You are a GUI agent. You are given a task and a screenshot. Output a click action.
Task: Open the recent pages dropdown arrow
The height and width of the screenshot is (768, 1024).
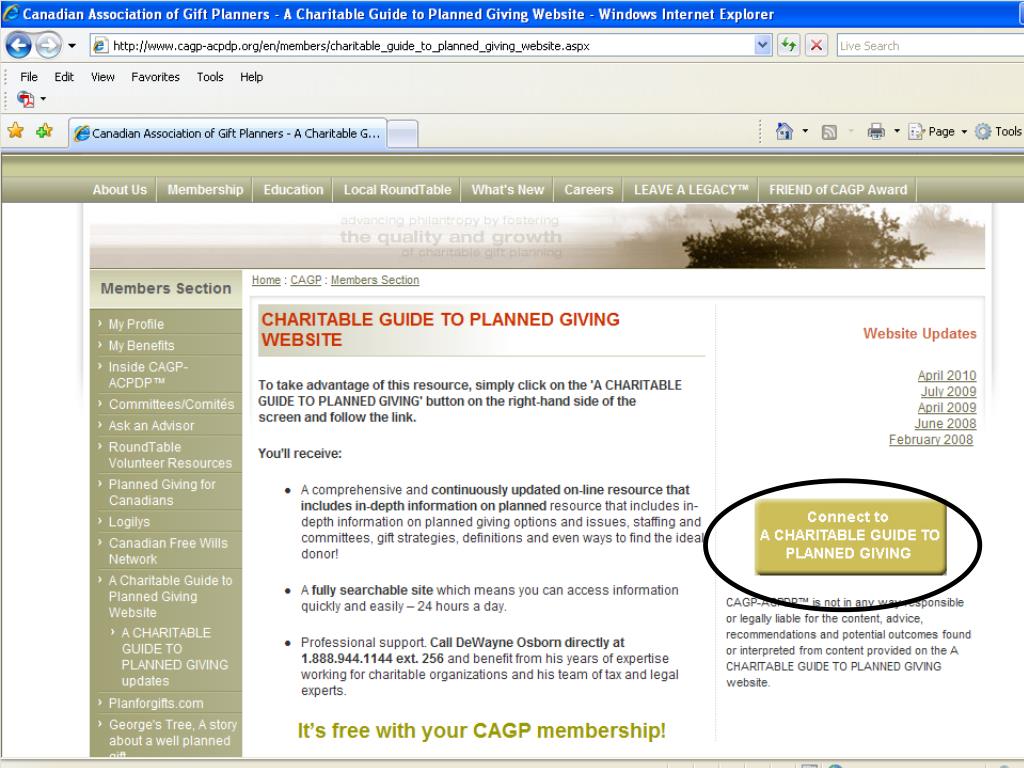(x=72, y=46)
